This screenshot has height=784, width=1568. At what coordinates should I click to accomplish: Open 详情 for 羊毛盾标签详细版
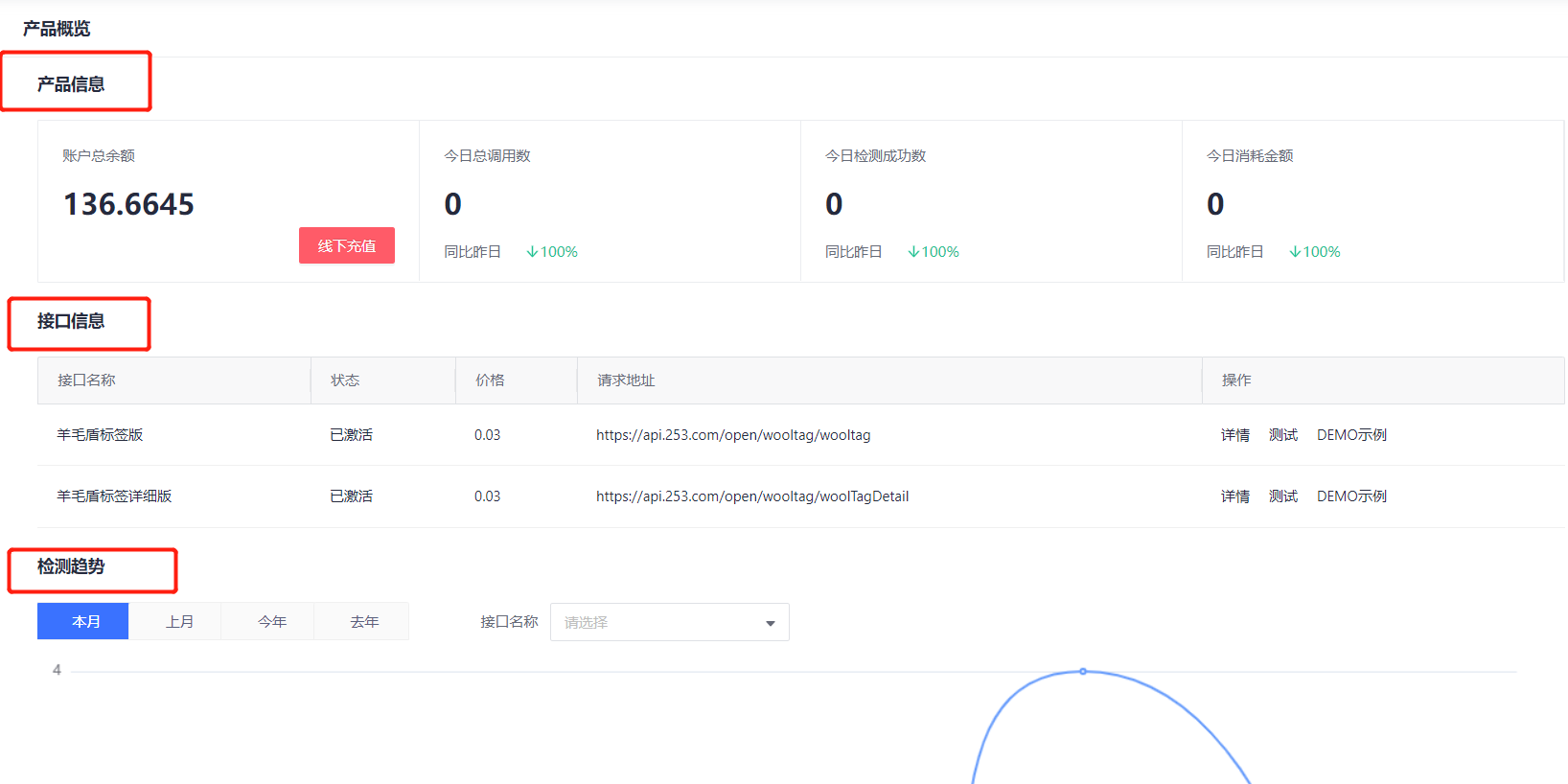(x=1235, y=496)
